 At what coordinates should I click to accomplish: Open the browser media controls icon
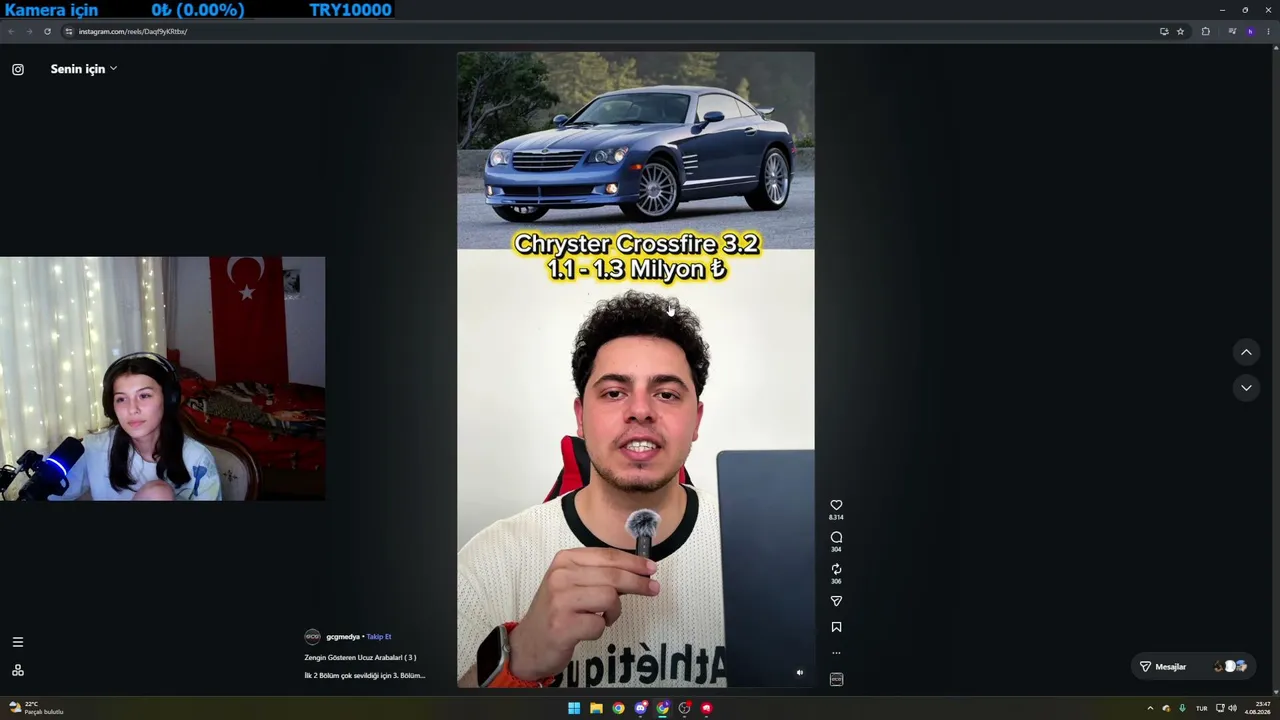(1232, 31)
